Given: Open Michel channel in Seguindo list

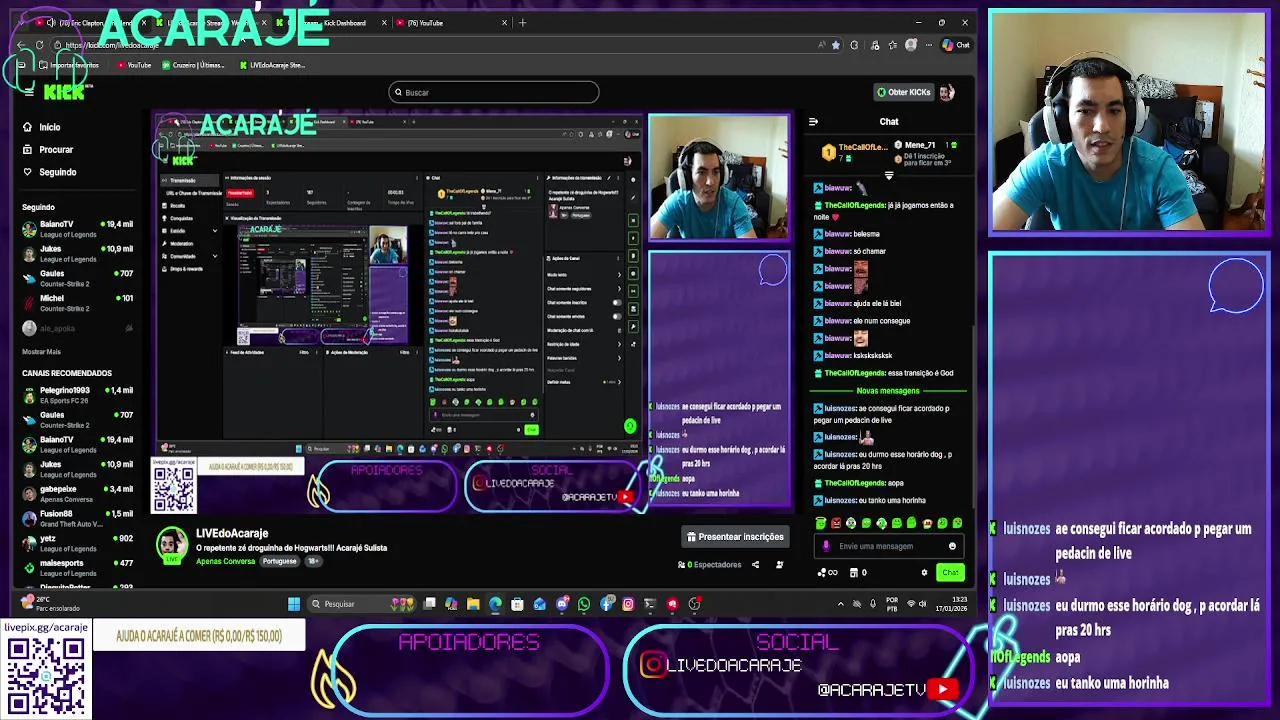Looking at the screenshot, I should tap(78, 303).
